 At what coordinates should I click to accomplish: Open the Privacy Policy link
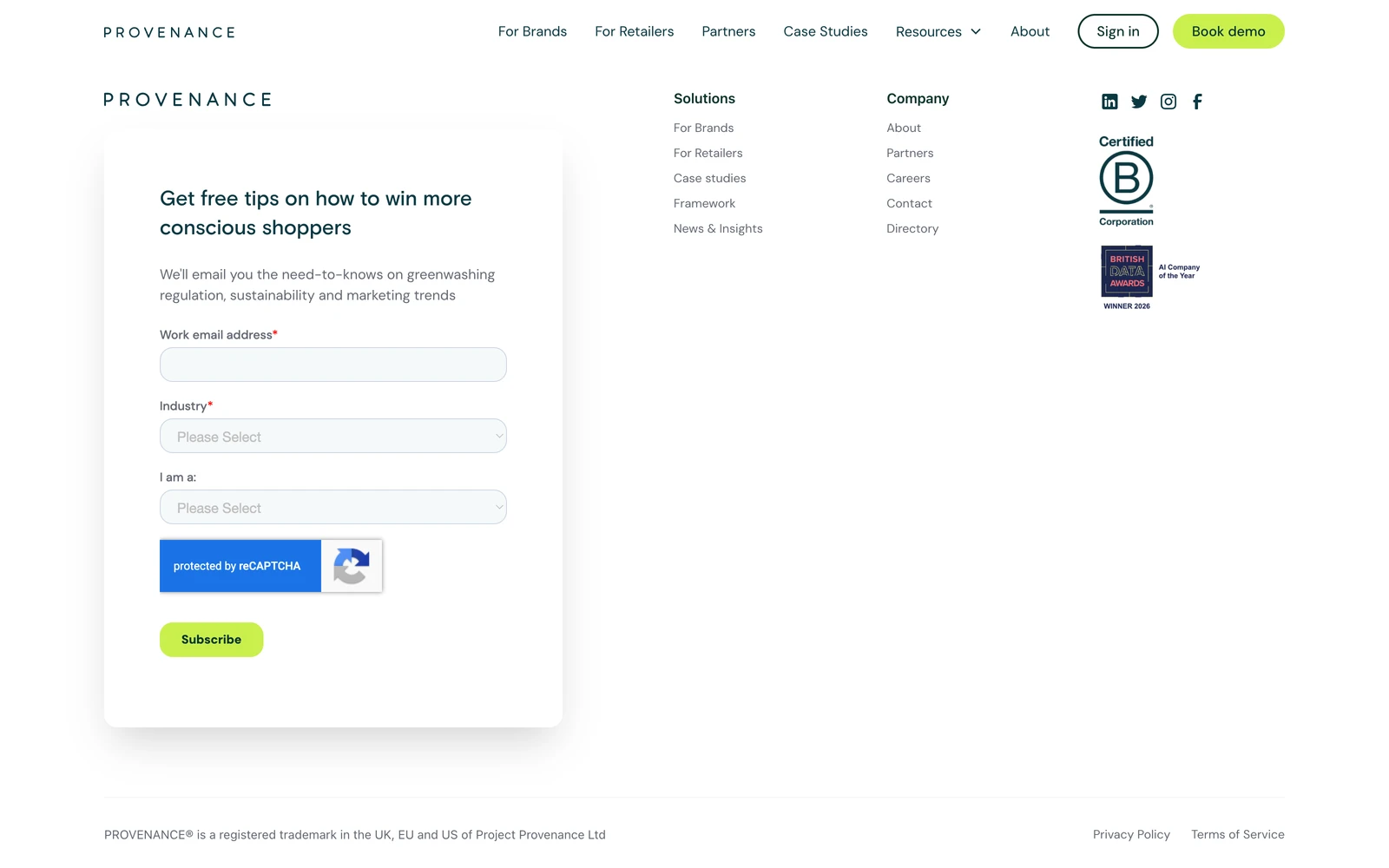coord(1131,834)
